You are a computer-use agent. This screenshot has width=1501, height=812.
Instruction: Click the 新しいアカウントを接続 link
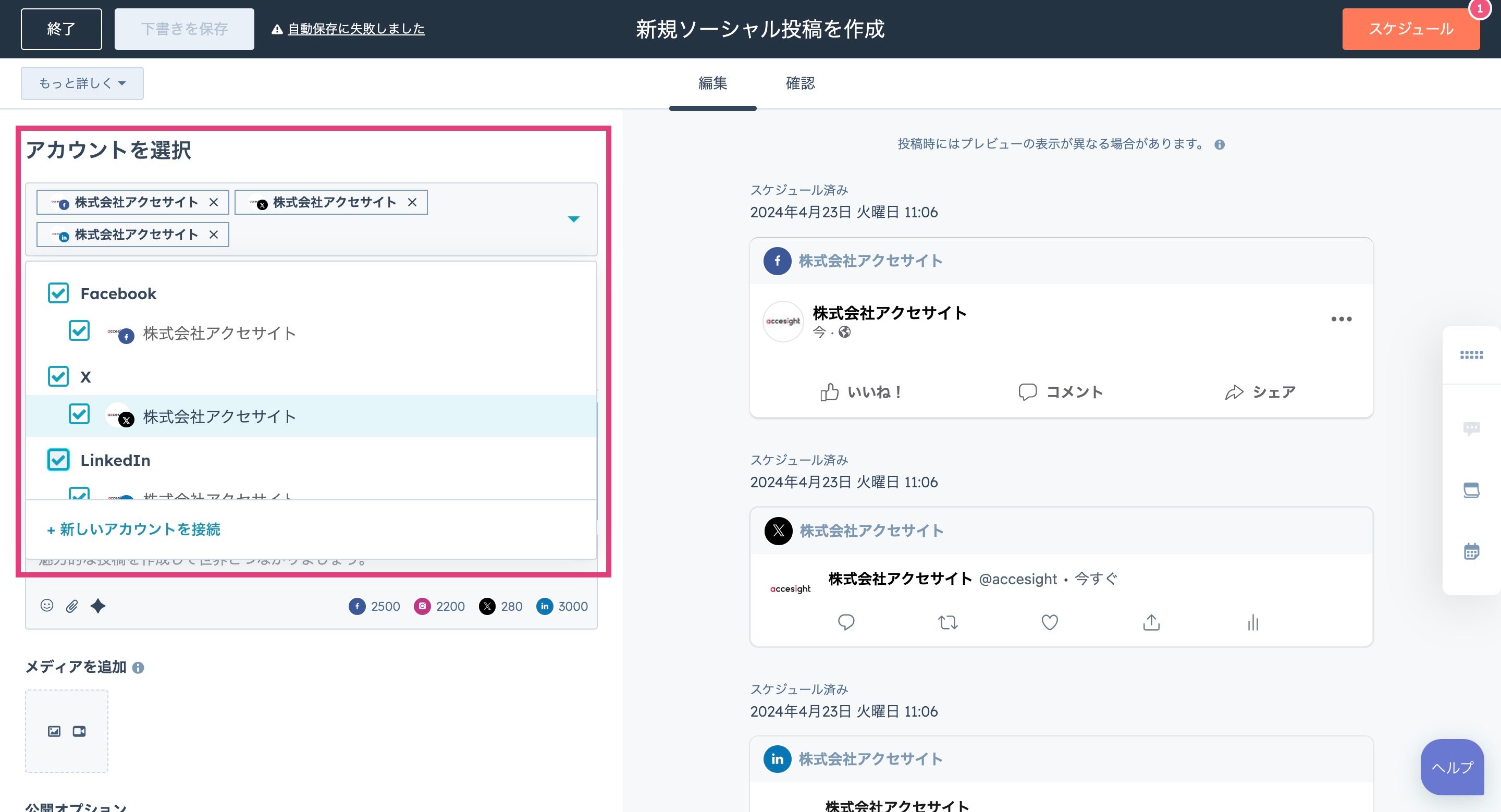(133, 529)
